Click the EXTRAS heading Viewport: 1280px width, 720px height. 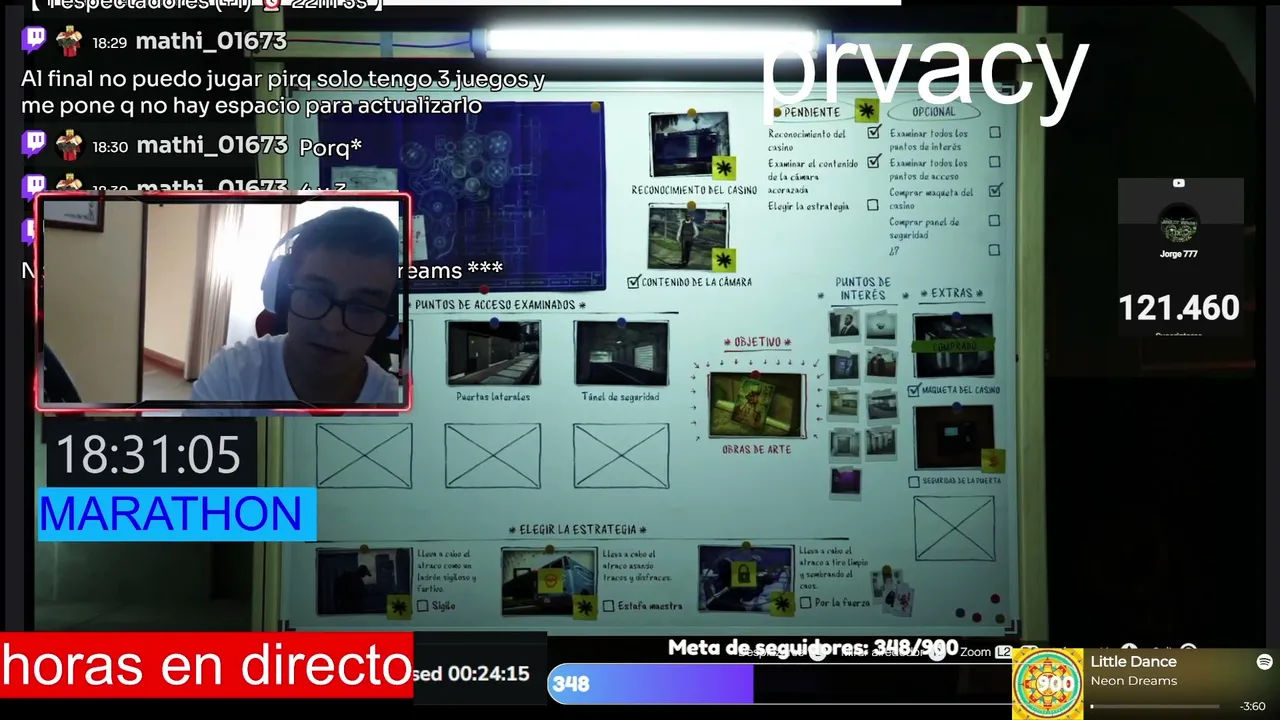point(951,293)
